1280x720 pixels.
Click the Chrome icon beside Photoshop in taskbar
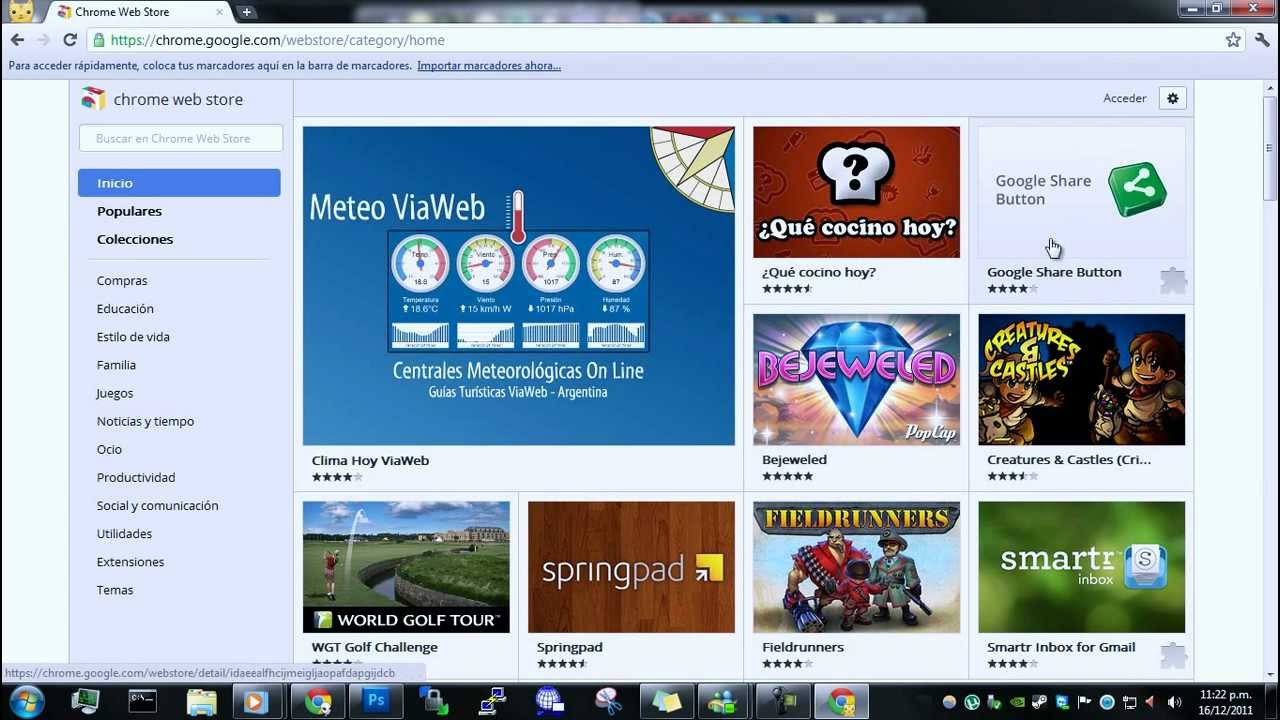[x=318, y=701]
